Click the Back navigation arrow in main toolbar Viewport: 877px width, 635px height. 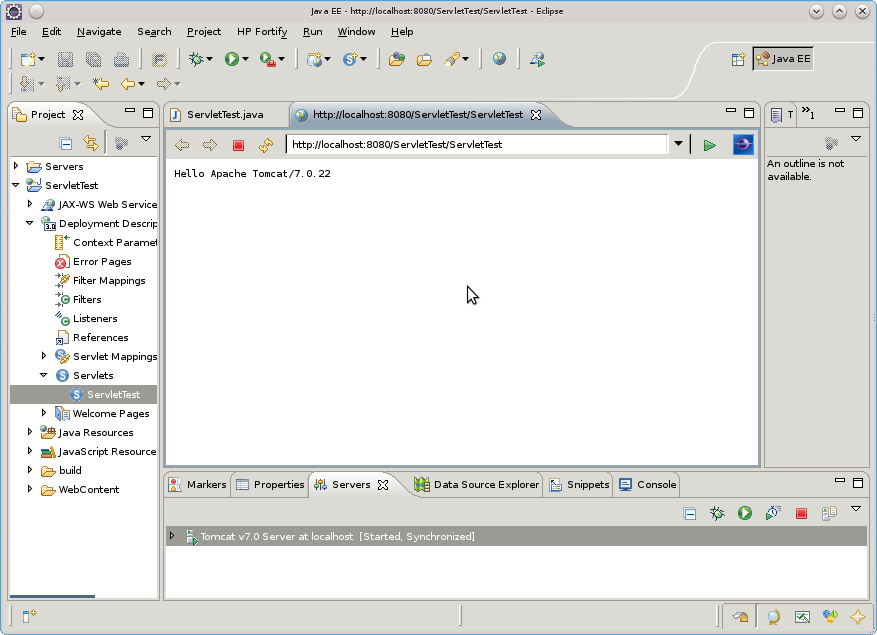coord(128,84)
